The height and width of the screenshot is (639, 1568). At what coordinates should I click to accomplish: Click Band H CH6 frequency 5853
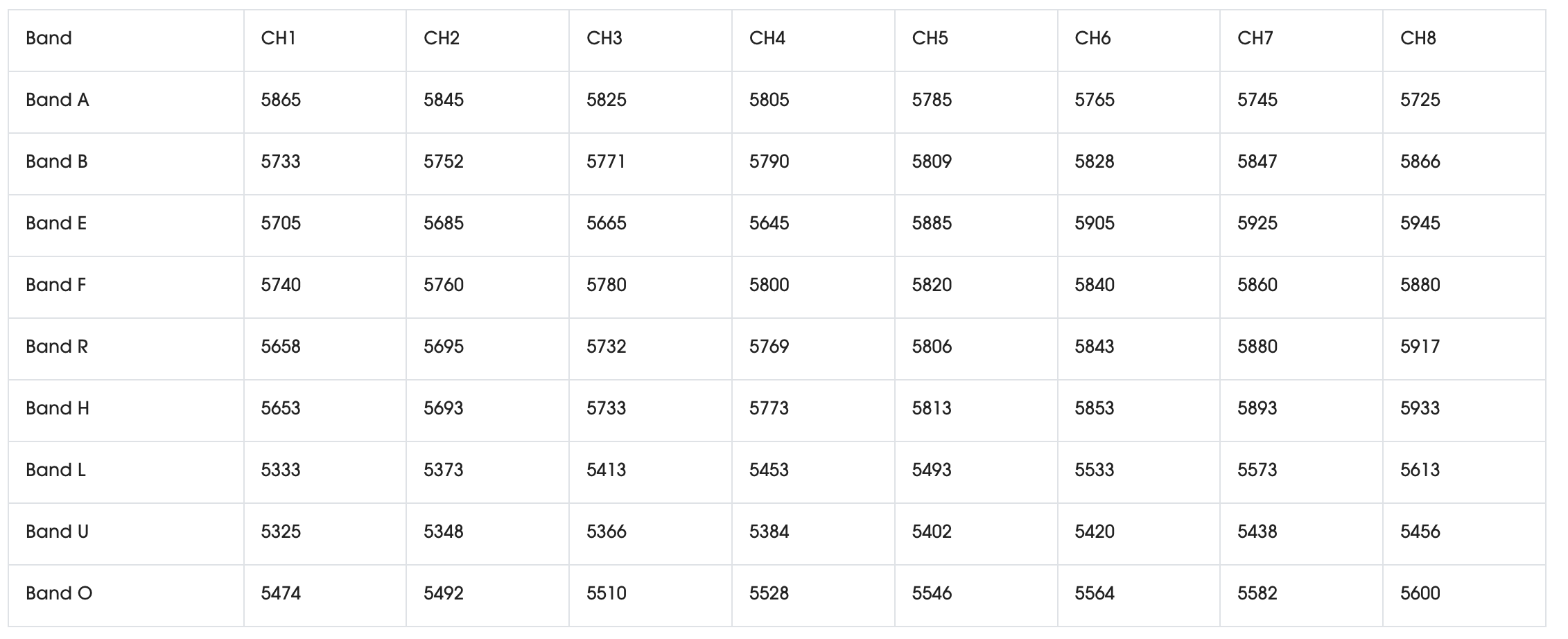click(1095, 408)
